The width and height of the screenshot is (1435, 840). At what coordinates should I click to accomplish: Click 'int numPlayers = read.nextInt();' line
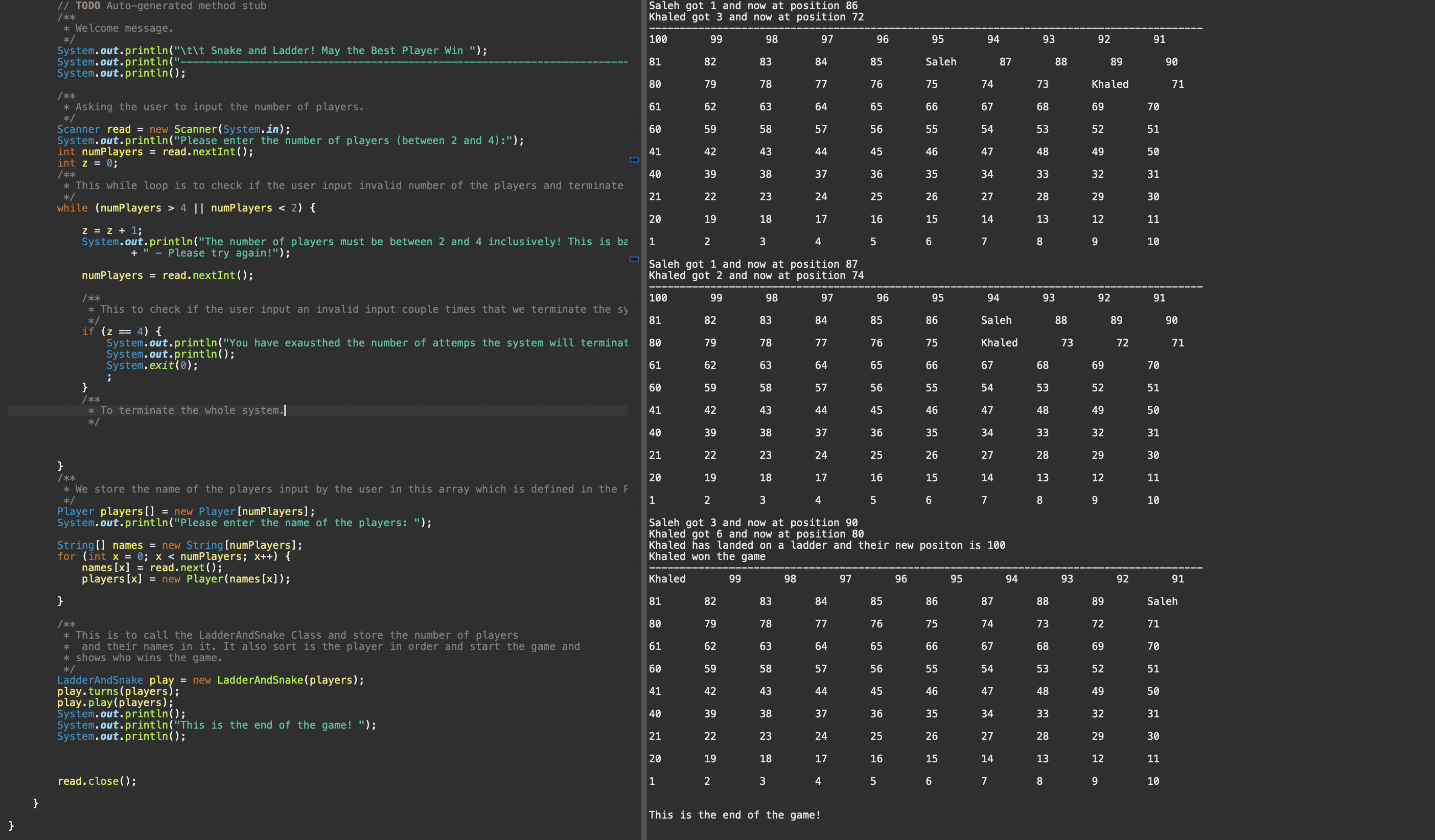coord(155,152)
